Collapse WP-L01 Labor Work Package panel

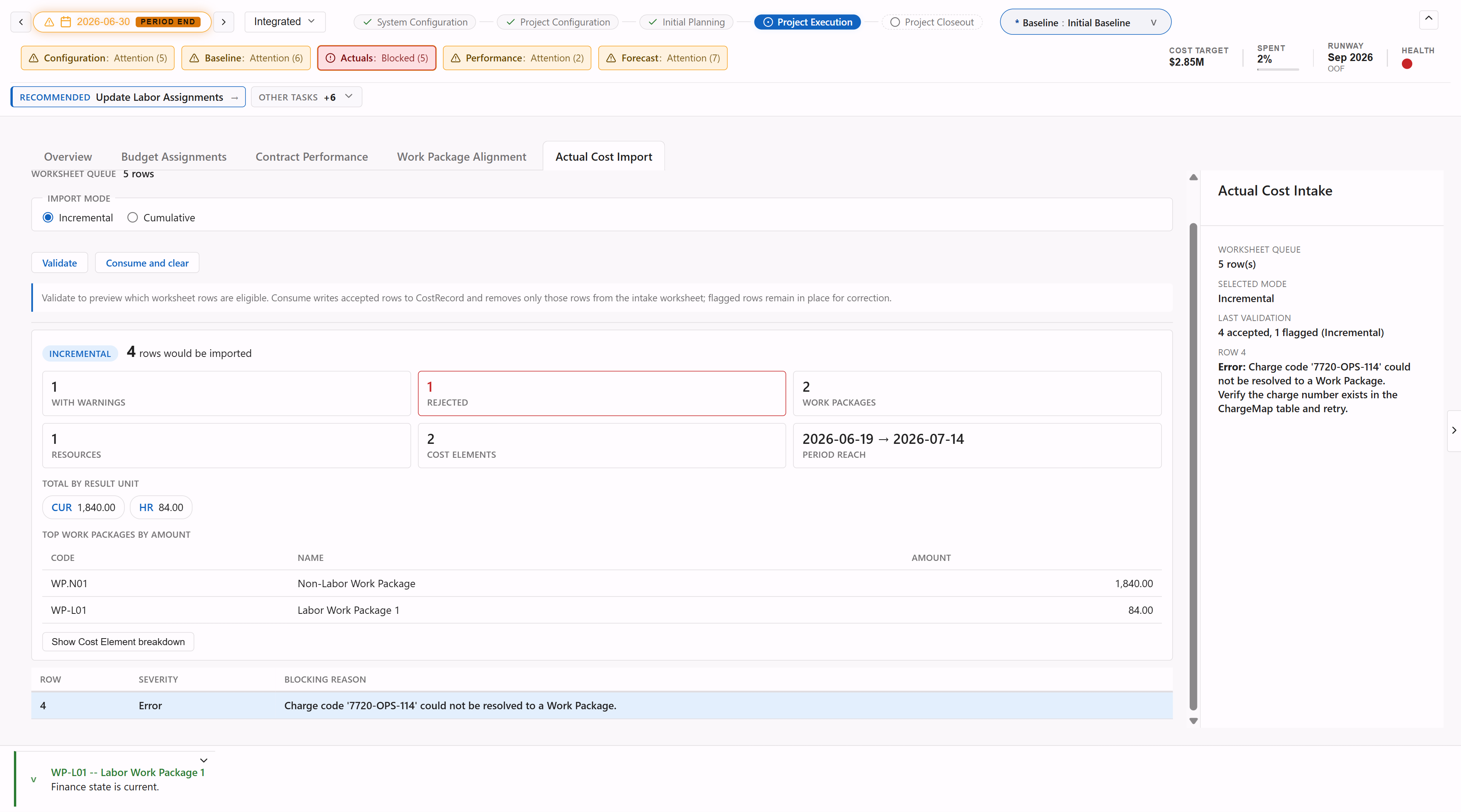pyautogui.click(x=204, y=760)
